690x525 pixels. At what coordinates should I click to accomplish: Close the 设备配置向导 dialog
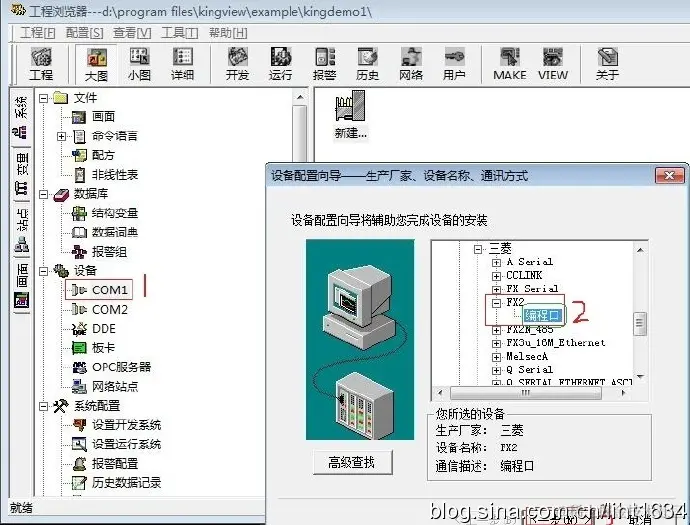669,176
